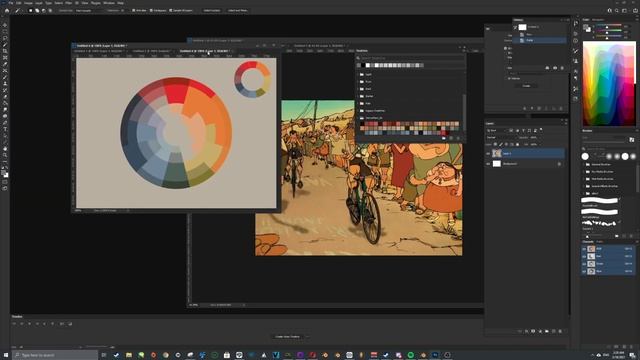The image size is (640, 360).
Task: Pick a color in the Color panel spectrum
Action: (609, 83)
